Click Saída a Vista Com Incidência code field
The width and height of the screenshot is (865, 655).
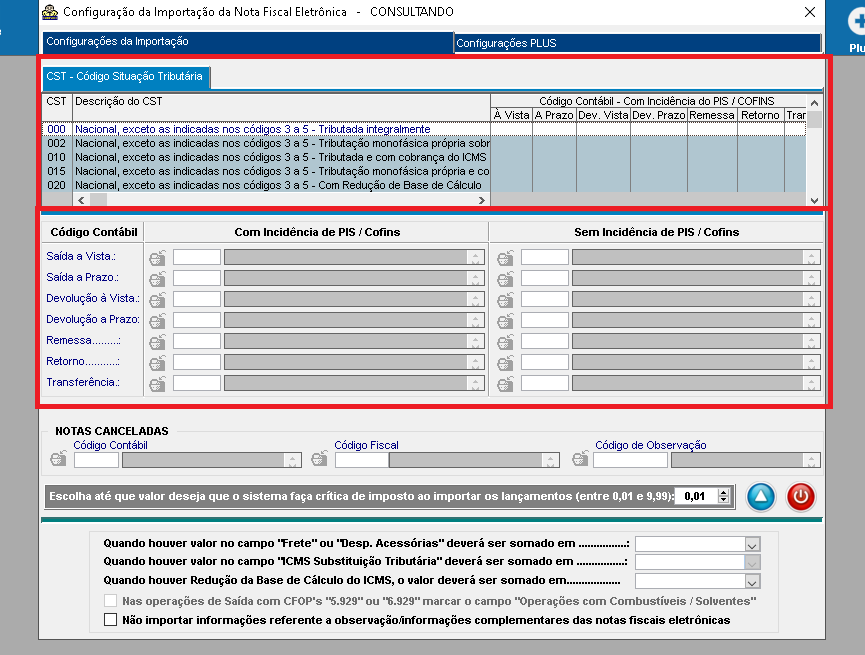(x=197, y=257)
